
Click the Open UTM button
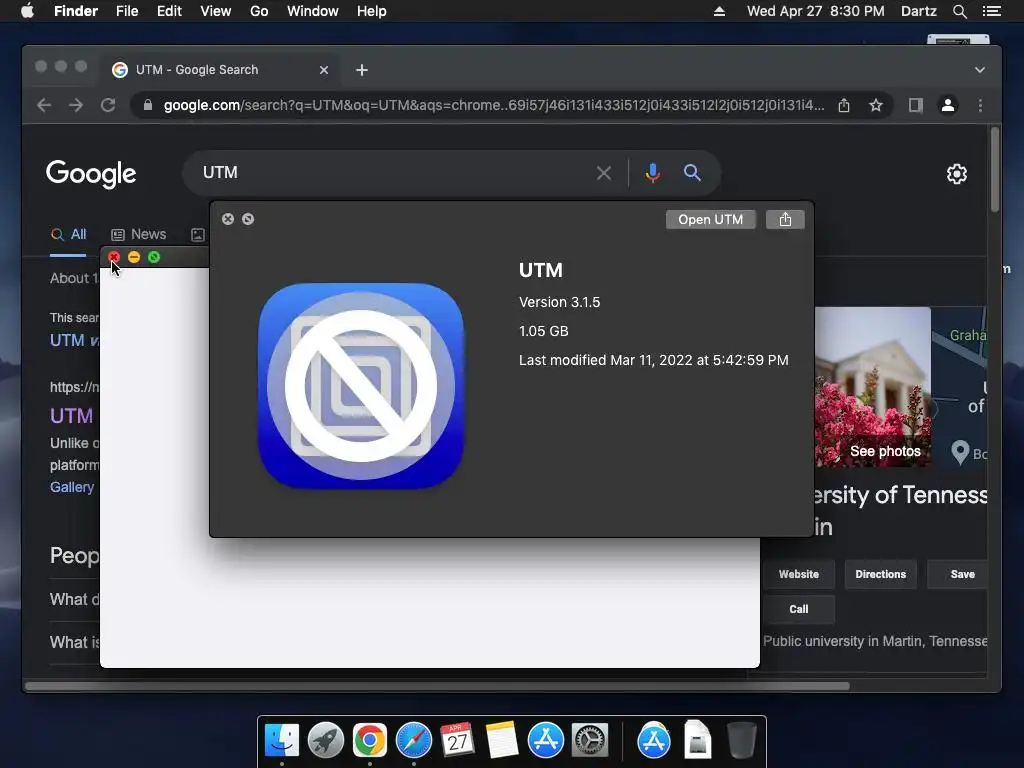[711, 219]
